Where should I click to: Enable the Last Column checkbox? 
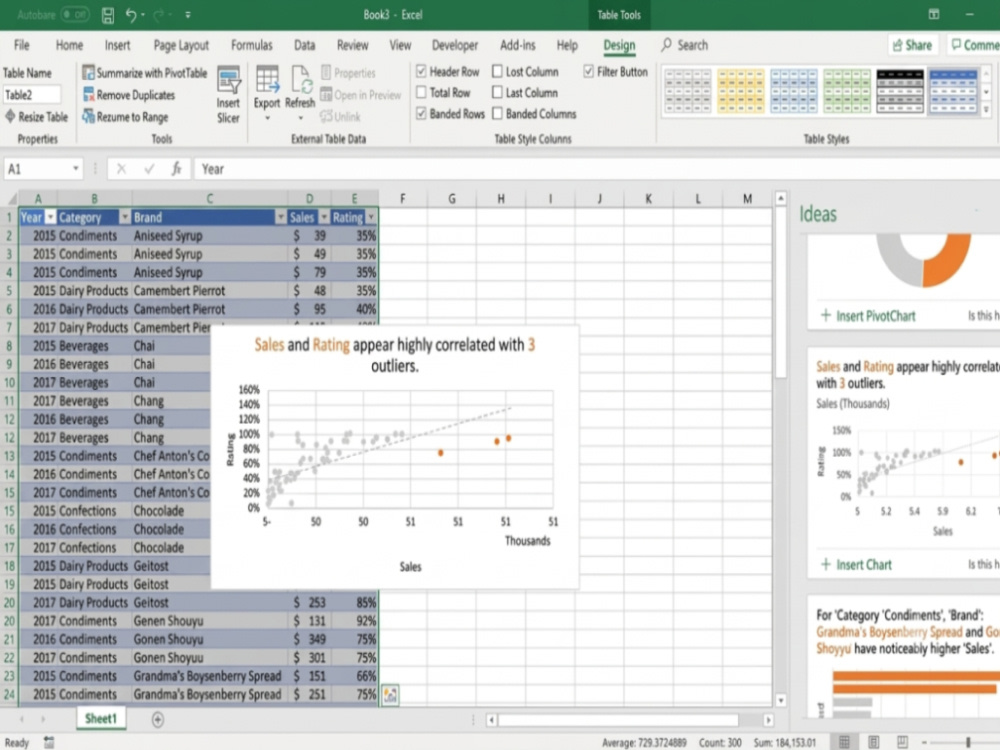coord(497,92)
